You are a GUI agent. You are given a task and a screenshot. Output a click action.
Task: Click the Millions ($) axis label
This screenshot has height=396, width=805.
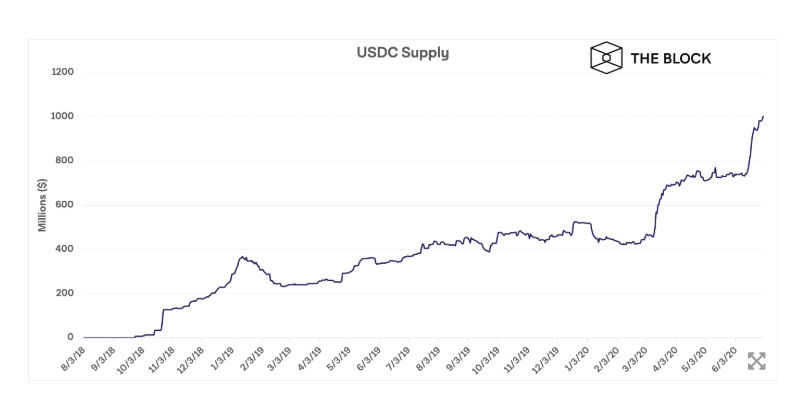click(x=43, y=205)
